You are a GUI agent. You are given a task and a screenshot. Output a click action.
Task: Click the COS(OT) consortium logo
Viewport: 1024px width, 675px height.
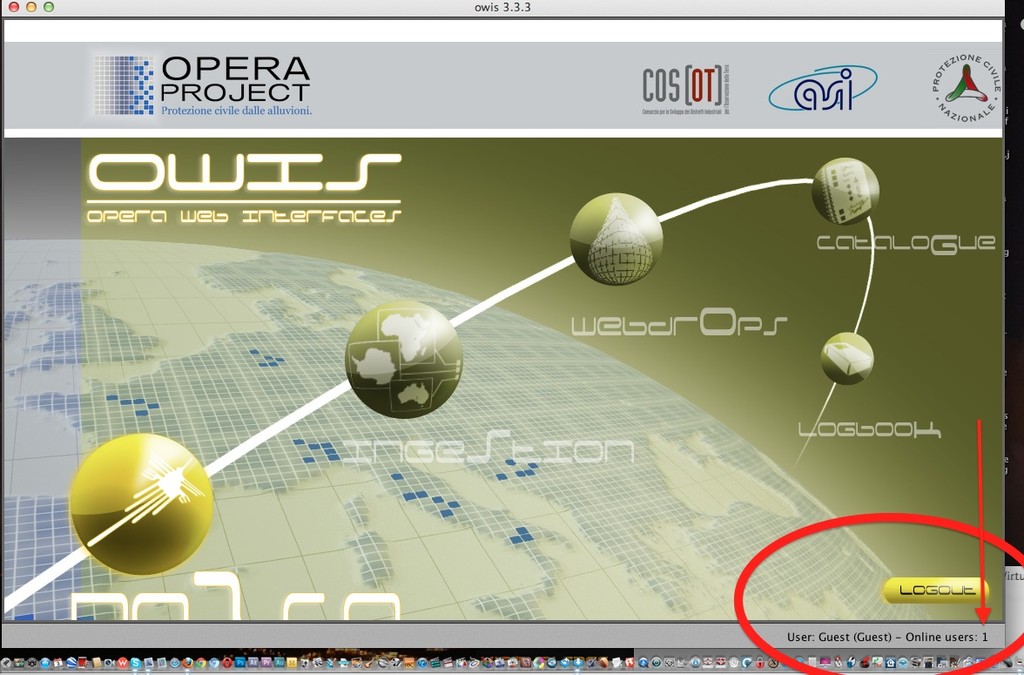[x=685, y=89]
